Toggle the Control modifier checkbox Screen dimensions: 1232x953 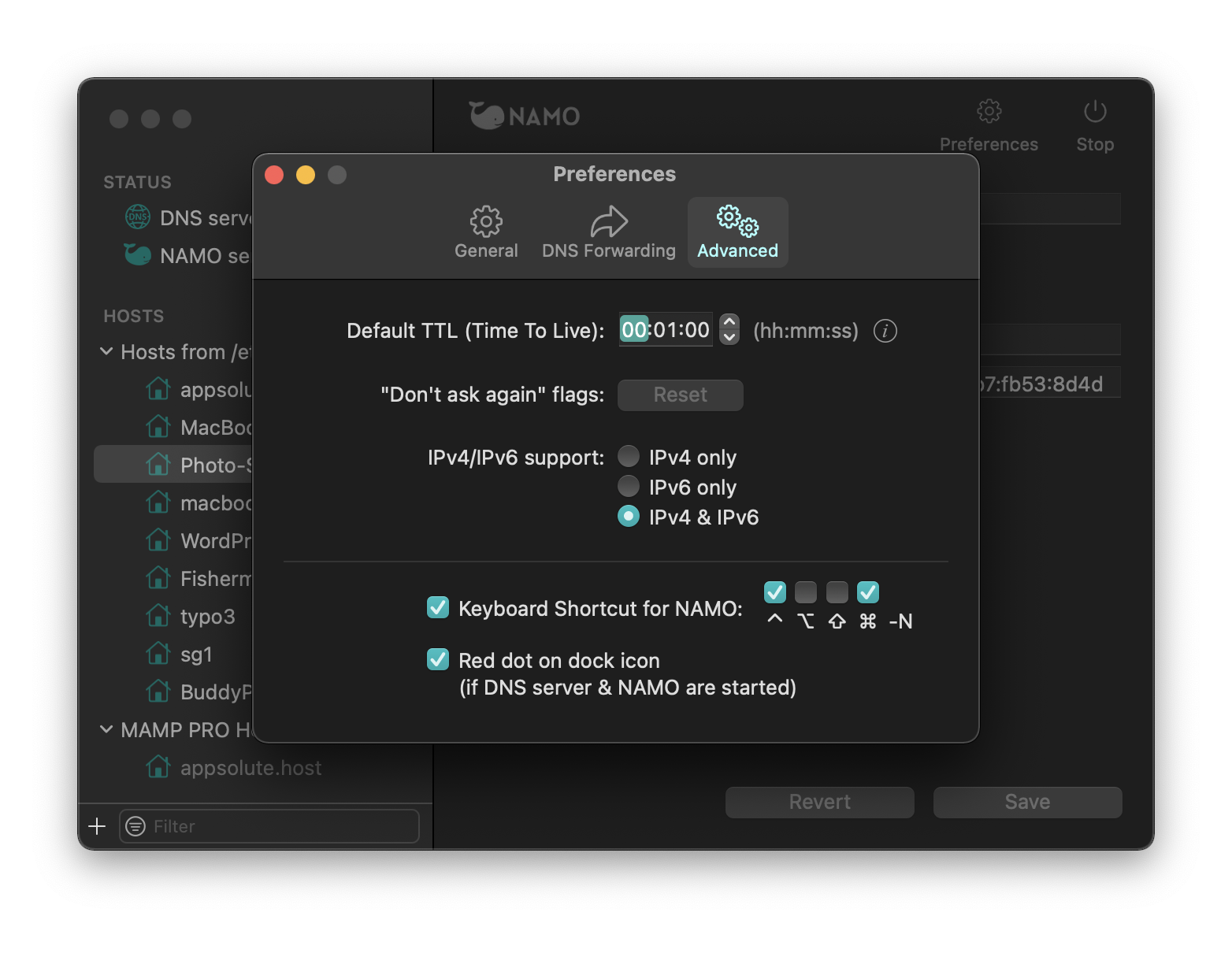coord(775,591)
